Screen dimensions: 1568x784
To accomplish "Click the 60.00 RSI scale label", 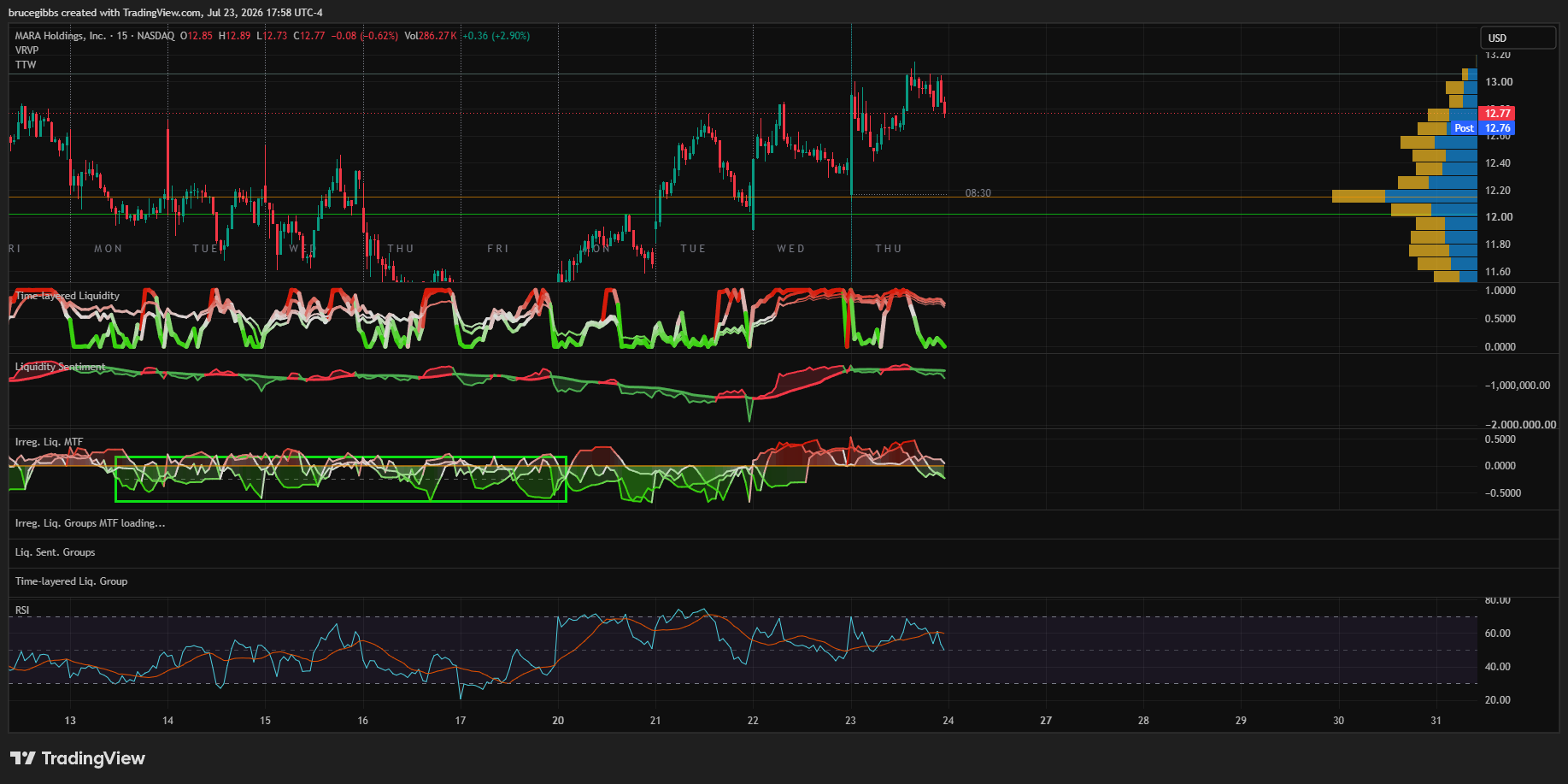I will (1498, 634).
